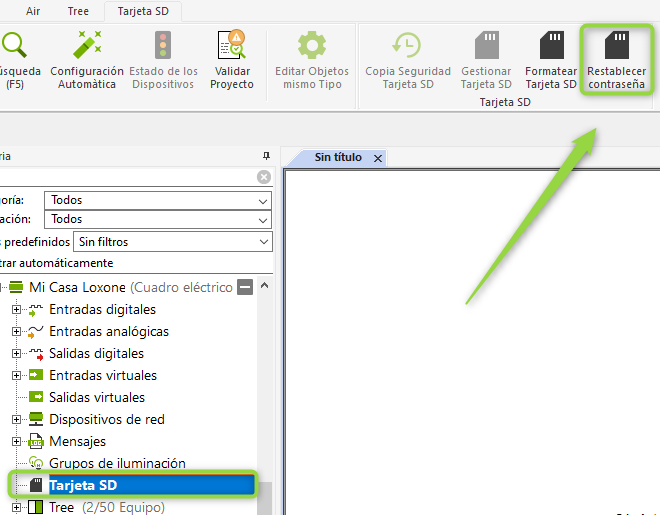Clear the search field with the X icon

(264, 177)
